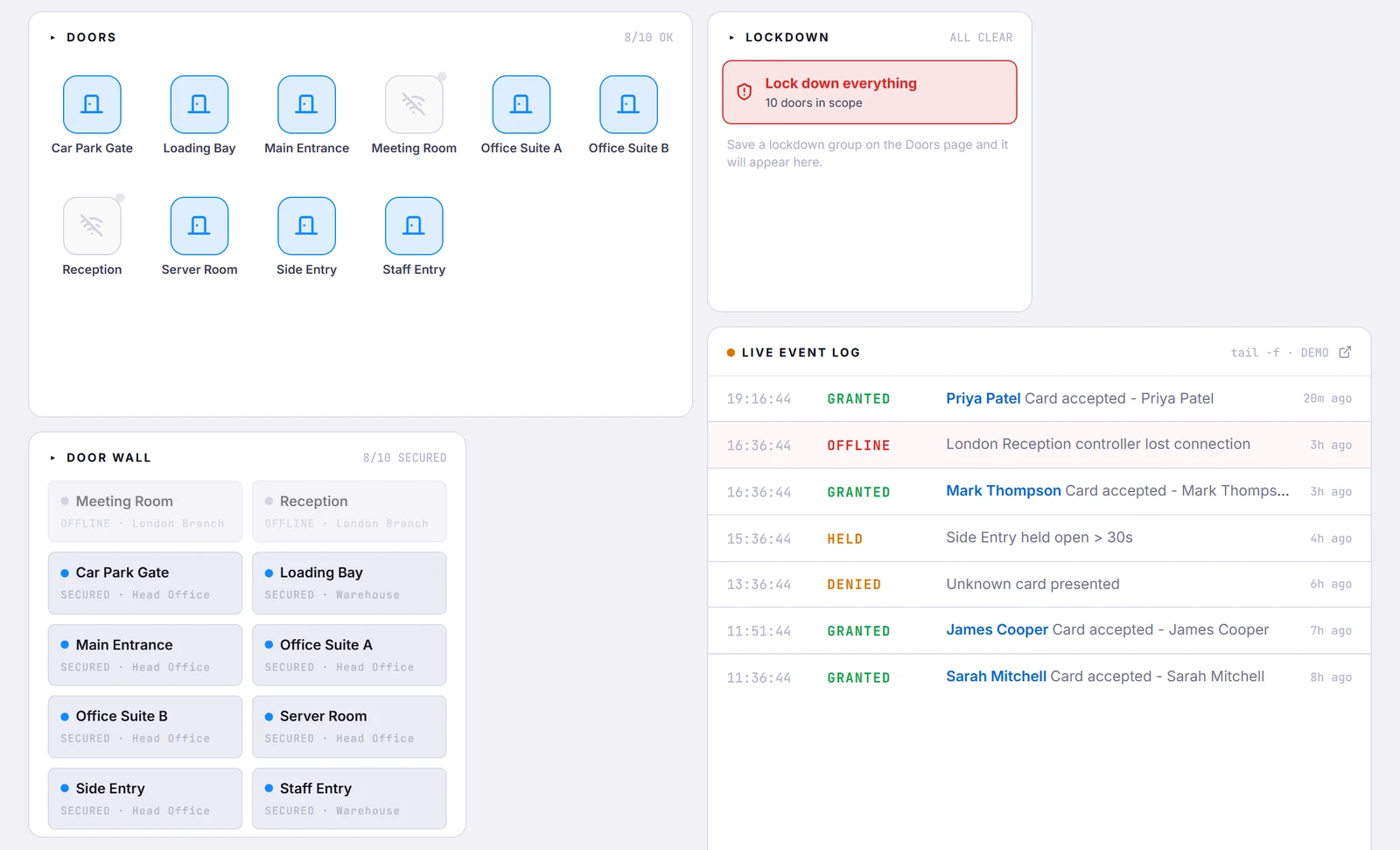This screenshot has width=1400, height=850.
Task: Select the Main Entrance door icon
Action: (306, 104)
